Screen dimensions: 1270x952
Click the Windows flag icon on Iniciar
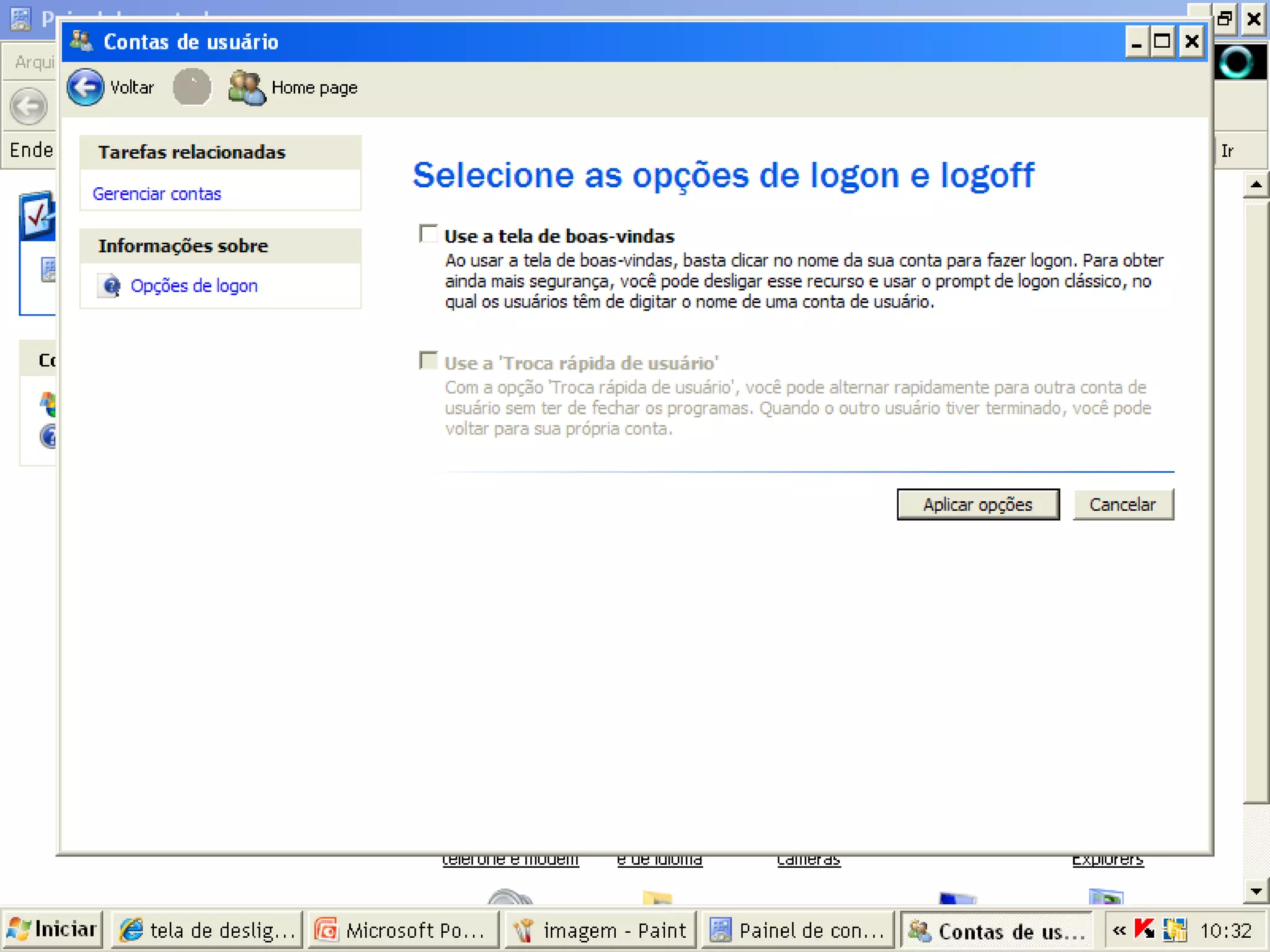coord(19,930)
